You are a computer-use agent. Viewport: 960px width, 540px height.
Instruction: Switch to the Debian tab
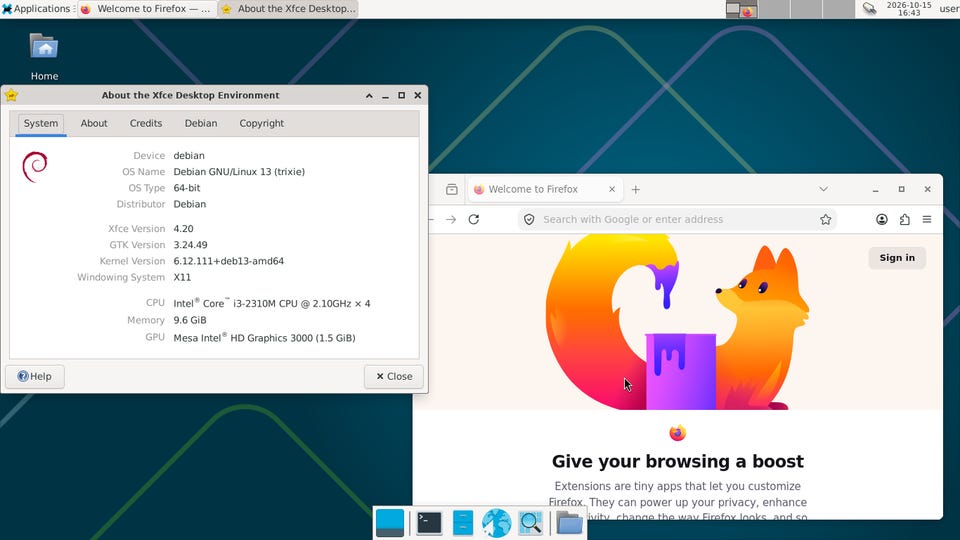[201, 123]
